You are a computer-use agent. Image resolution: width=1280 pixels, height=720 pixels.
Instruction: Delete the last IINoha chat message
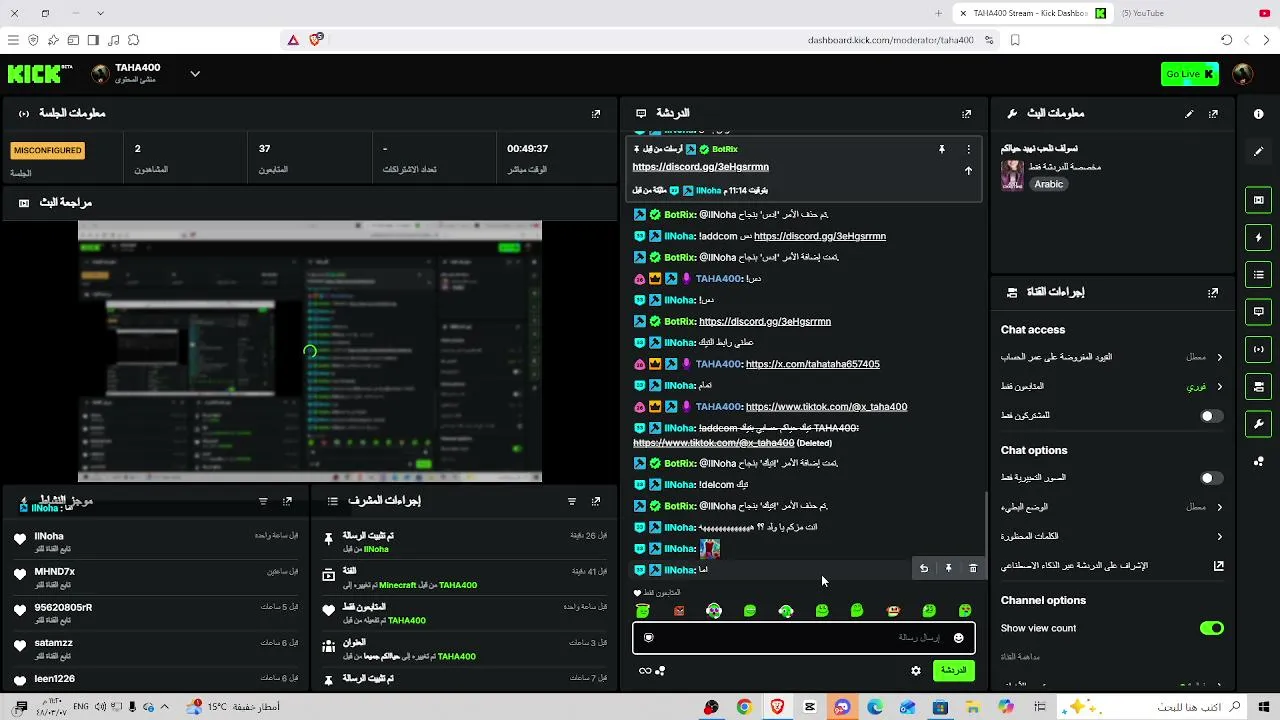click(973, 568)
